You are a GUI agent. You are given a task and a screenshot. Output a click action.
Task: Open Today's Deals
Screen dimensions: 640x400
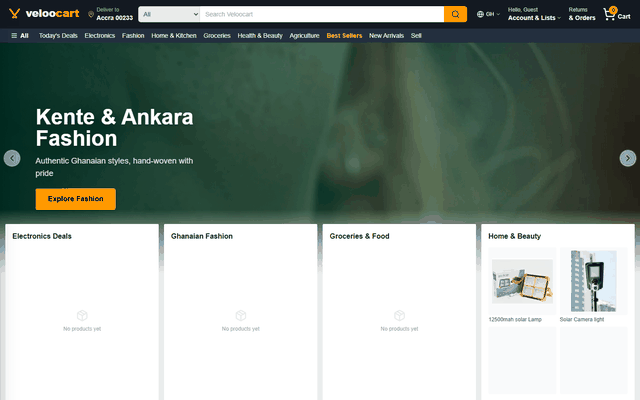click(58, 36)
